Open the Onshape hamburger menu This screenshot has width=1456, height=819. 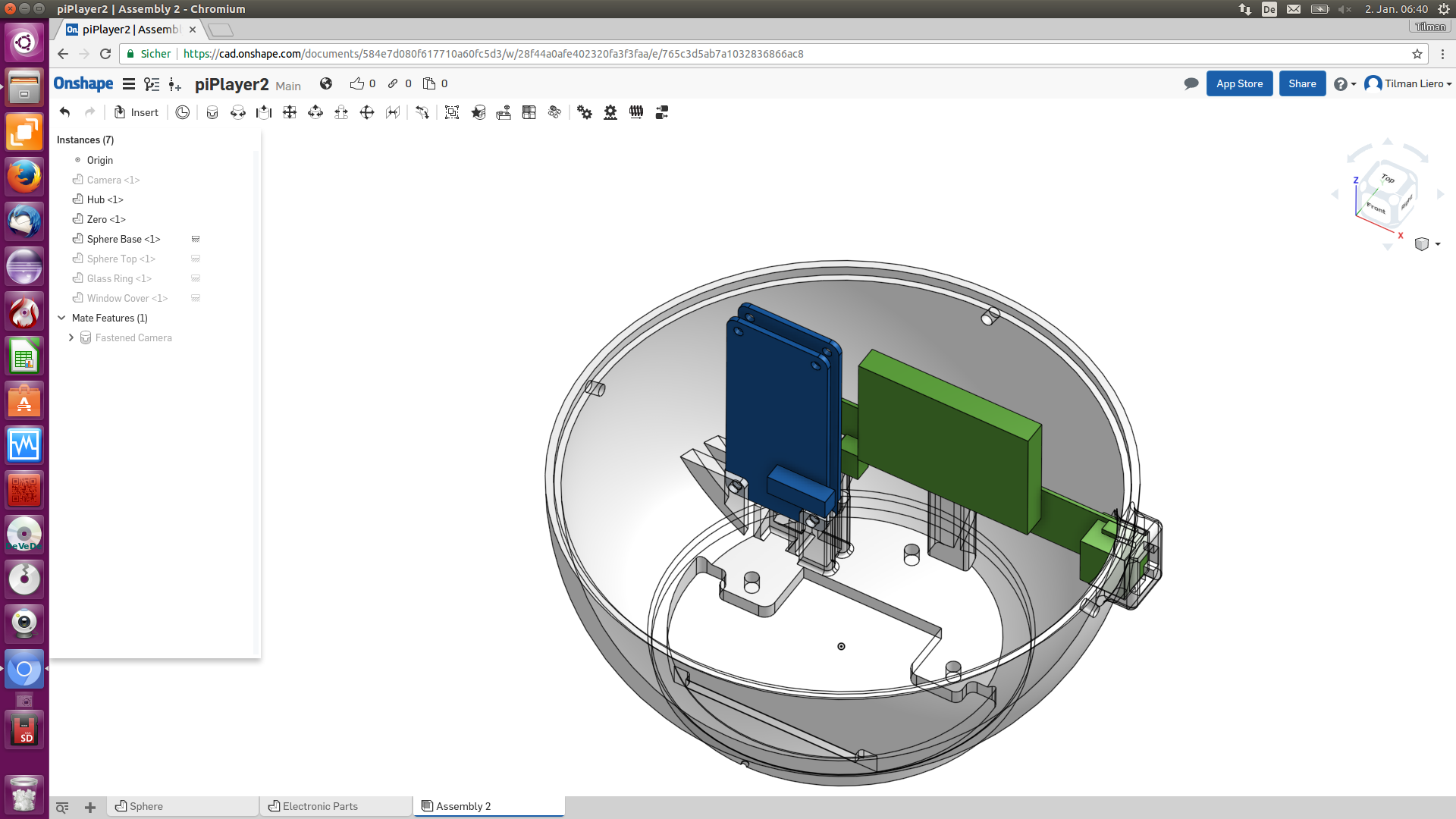[x=129, y=84]
